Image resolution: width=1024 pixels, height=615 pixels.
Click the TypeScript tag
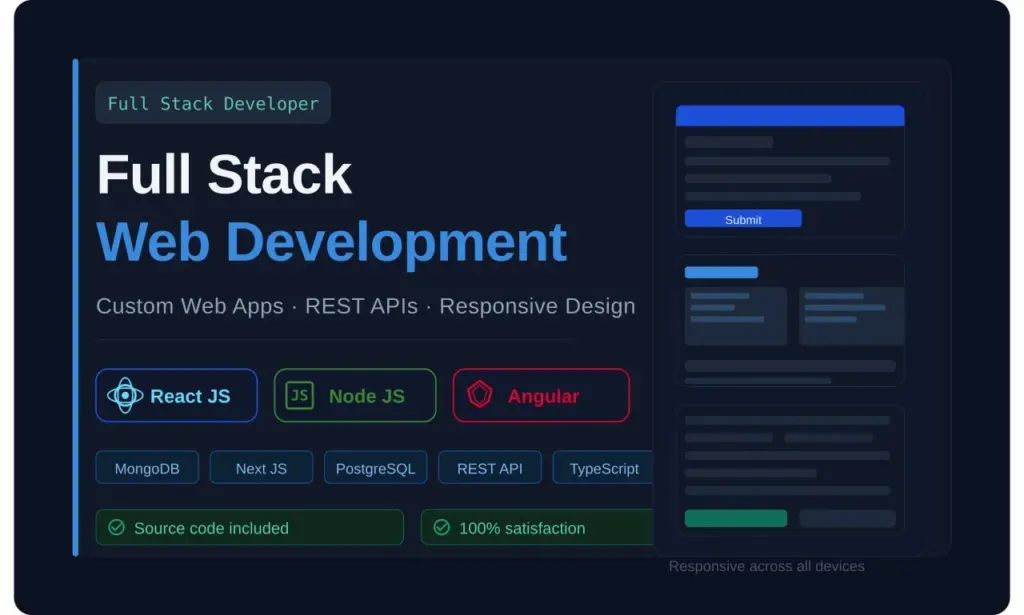coord(603,468)
